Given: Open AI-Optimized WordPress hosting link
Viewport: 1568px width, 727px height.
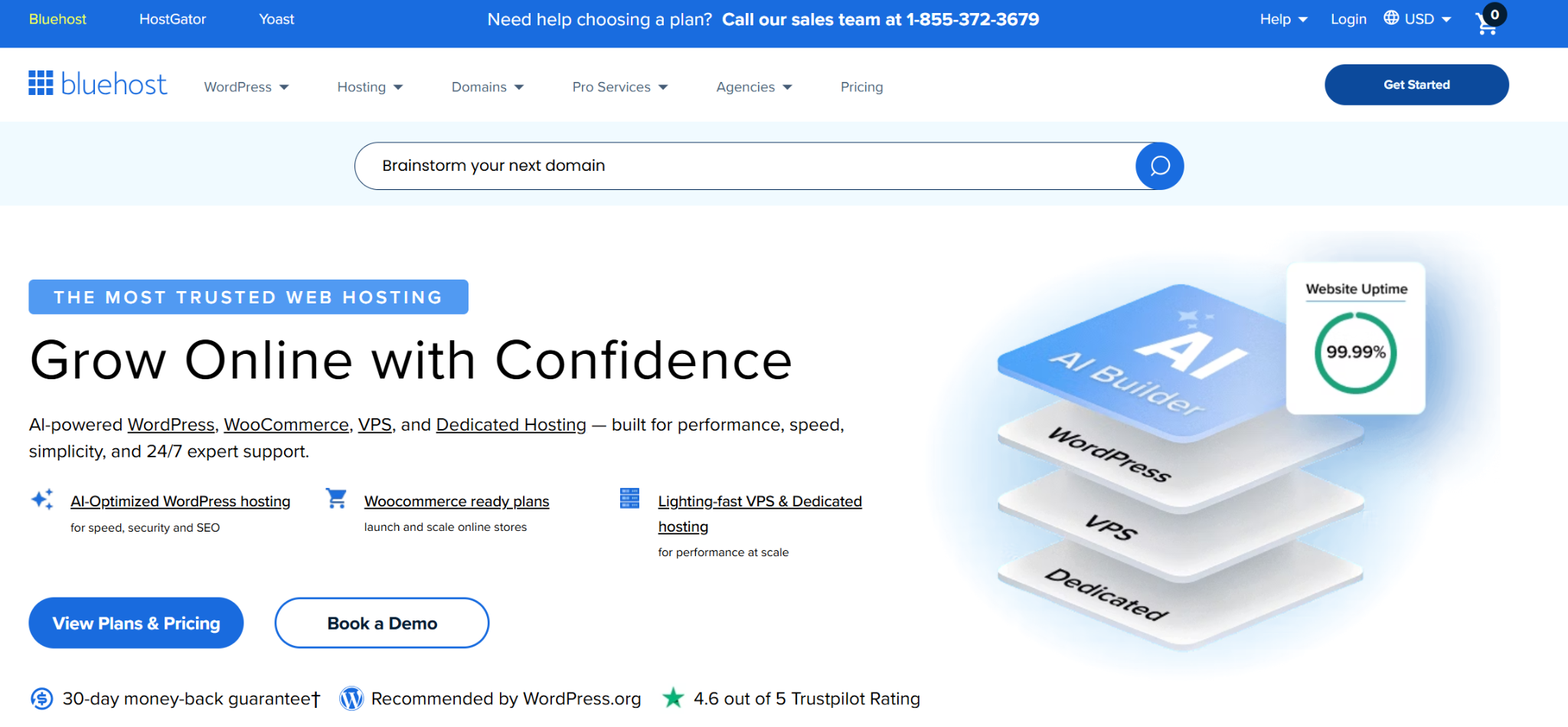Looking at the screenshot, I should click(180, 501).
